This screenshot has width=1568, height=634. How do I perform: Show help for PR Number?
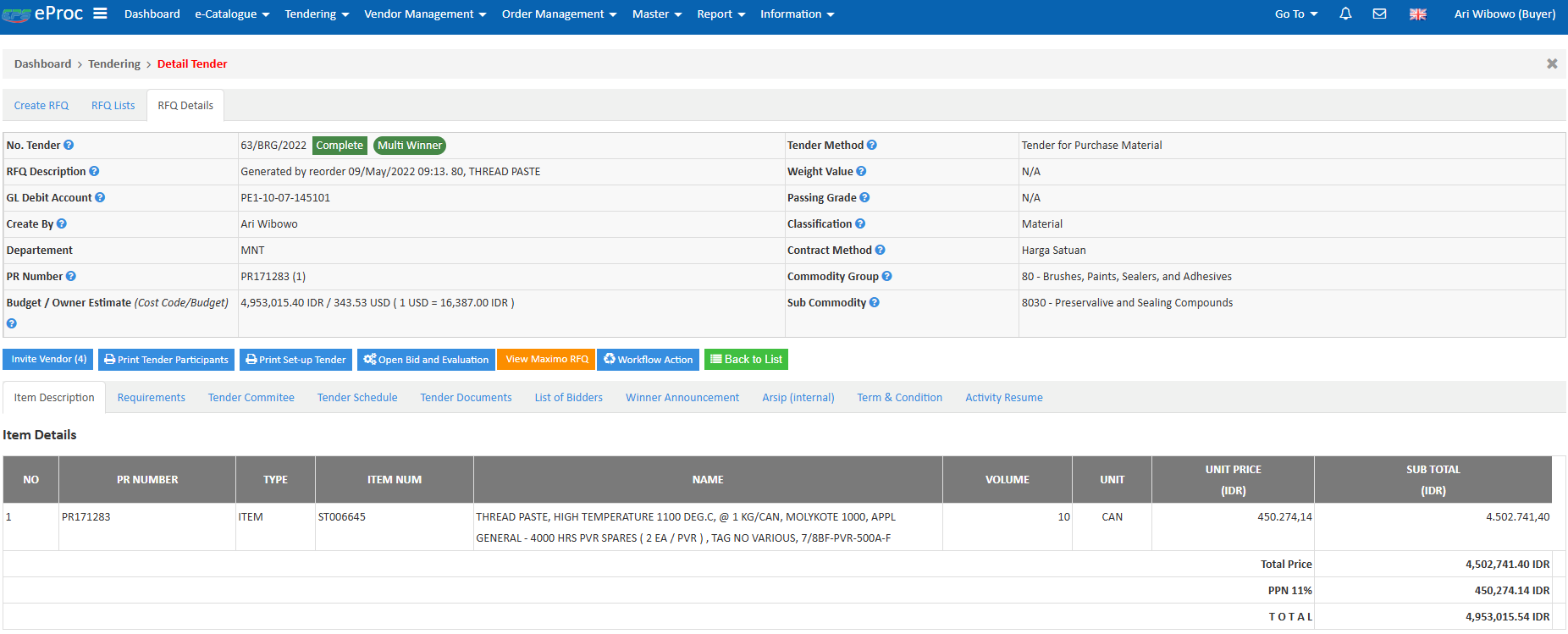click(71, 277)
